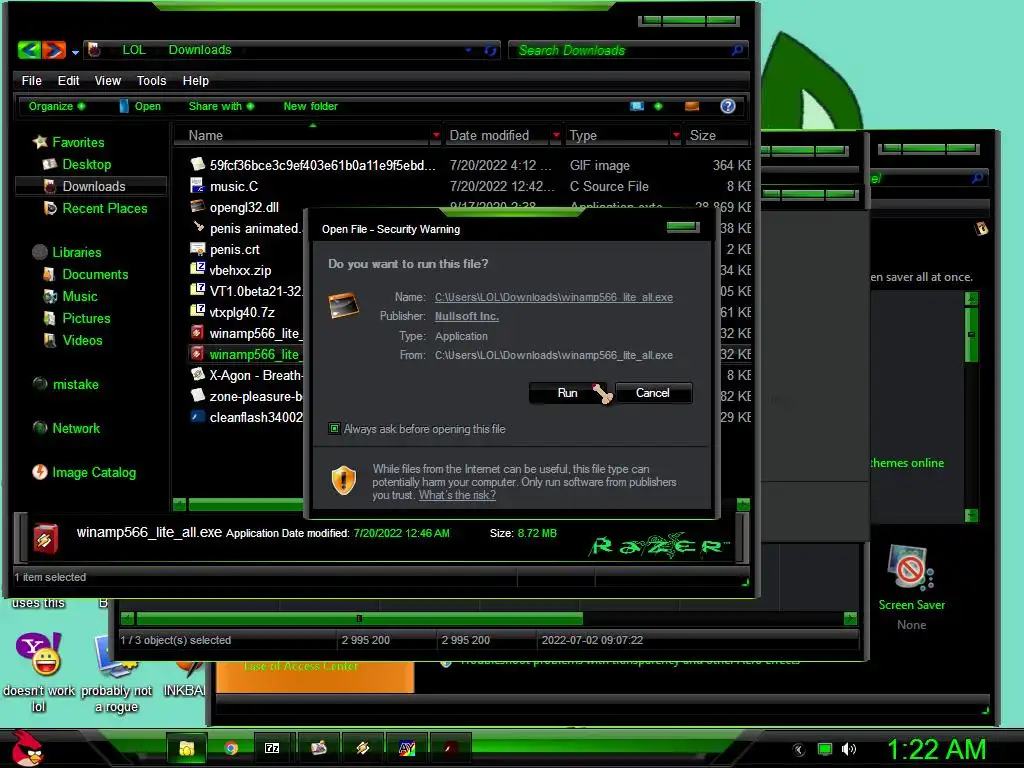The image size is (1024, 768).
Task: Click the taskbar clock showing 1:22 AM
Action: click(936, 749)
